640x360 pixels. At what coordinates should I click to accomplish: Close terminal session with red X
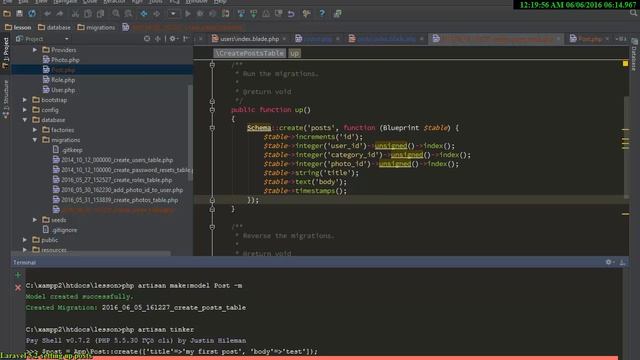click(18, 288)
